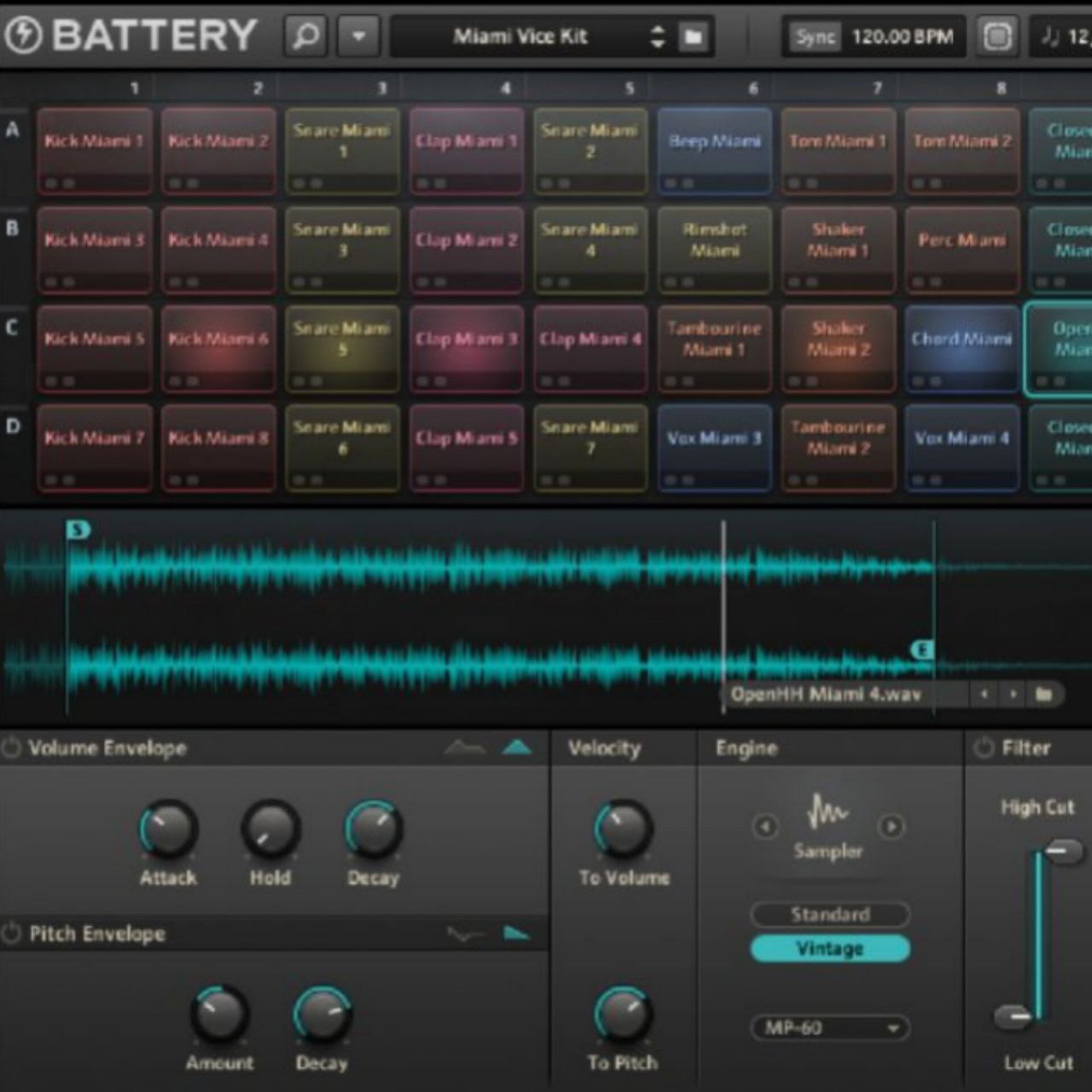The image size is (1092, 1092).
Task: Toggle Pitch Envelope power button
Action: (x=11, y=933)
